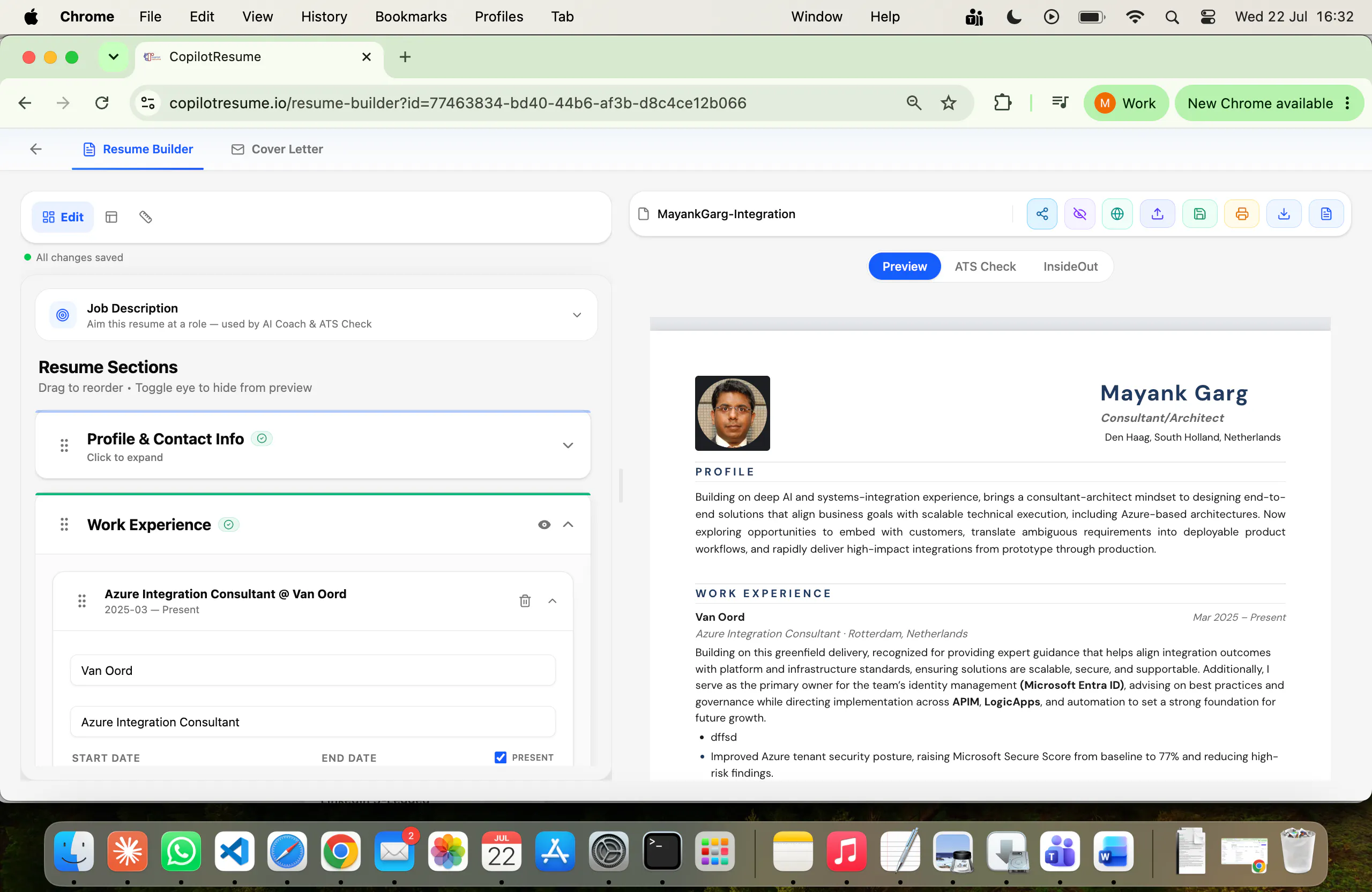Viewport: 1372px width, 892px height.
Task: Click the Profile & Contact Info completed check badge
Action: click(x=262, y=439)
